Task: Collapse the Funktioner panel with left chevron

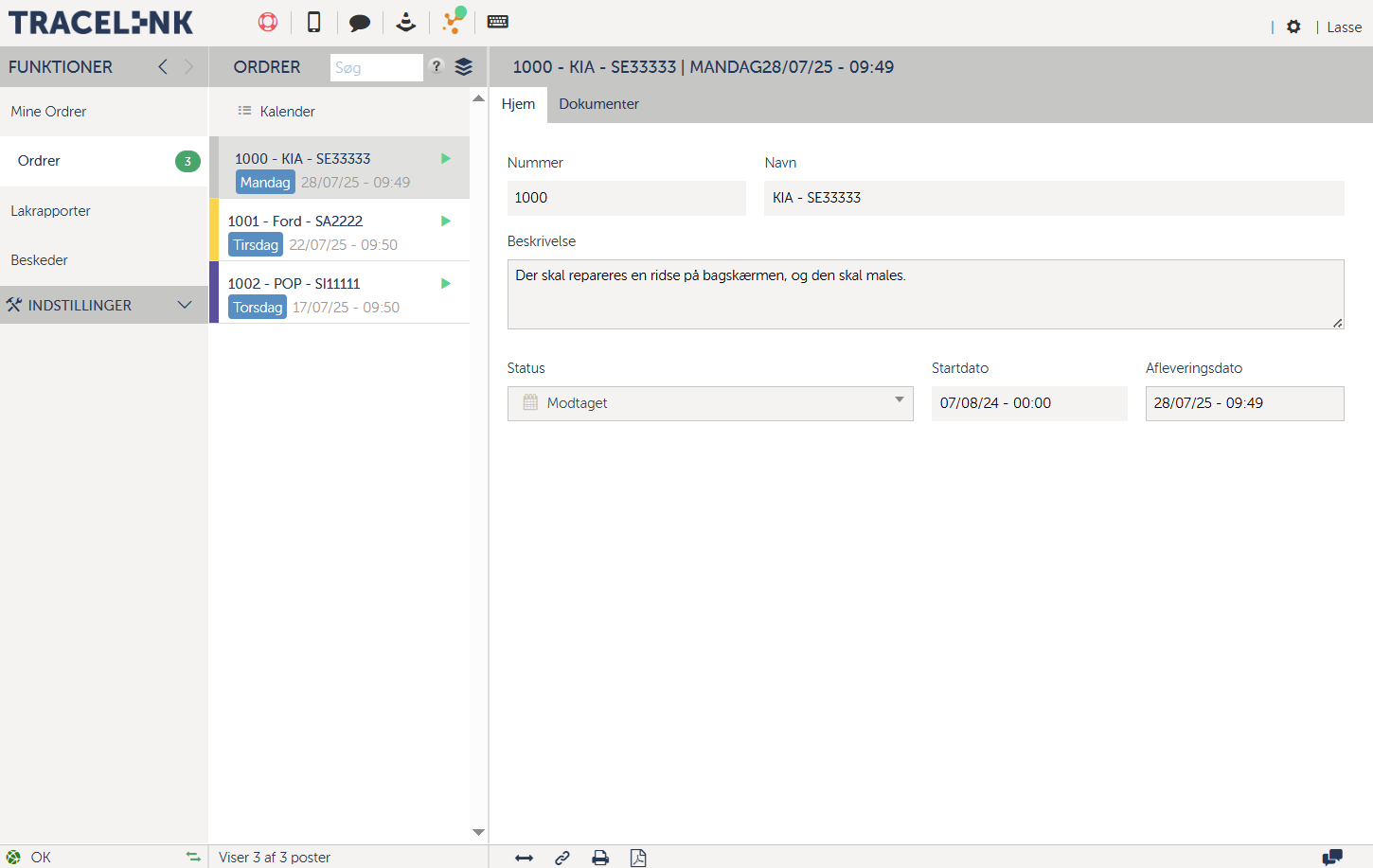Action: (163, 66)
